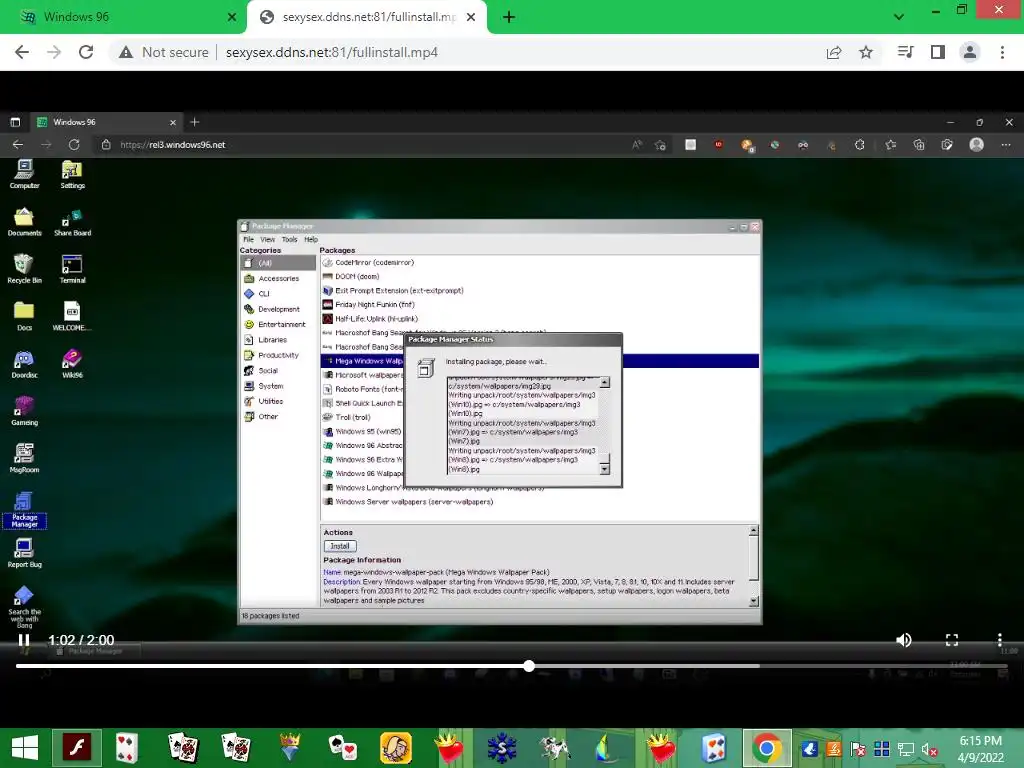Open the video player's more options menu
The image size is (1024, 768).
pyautogui.click(x=999, y=640)
